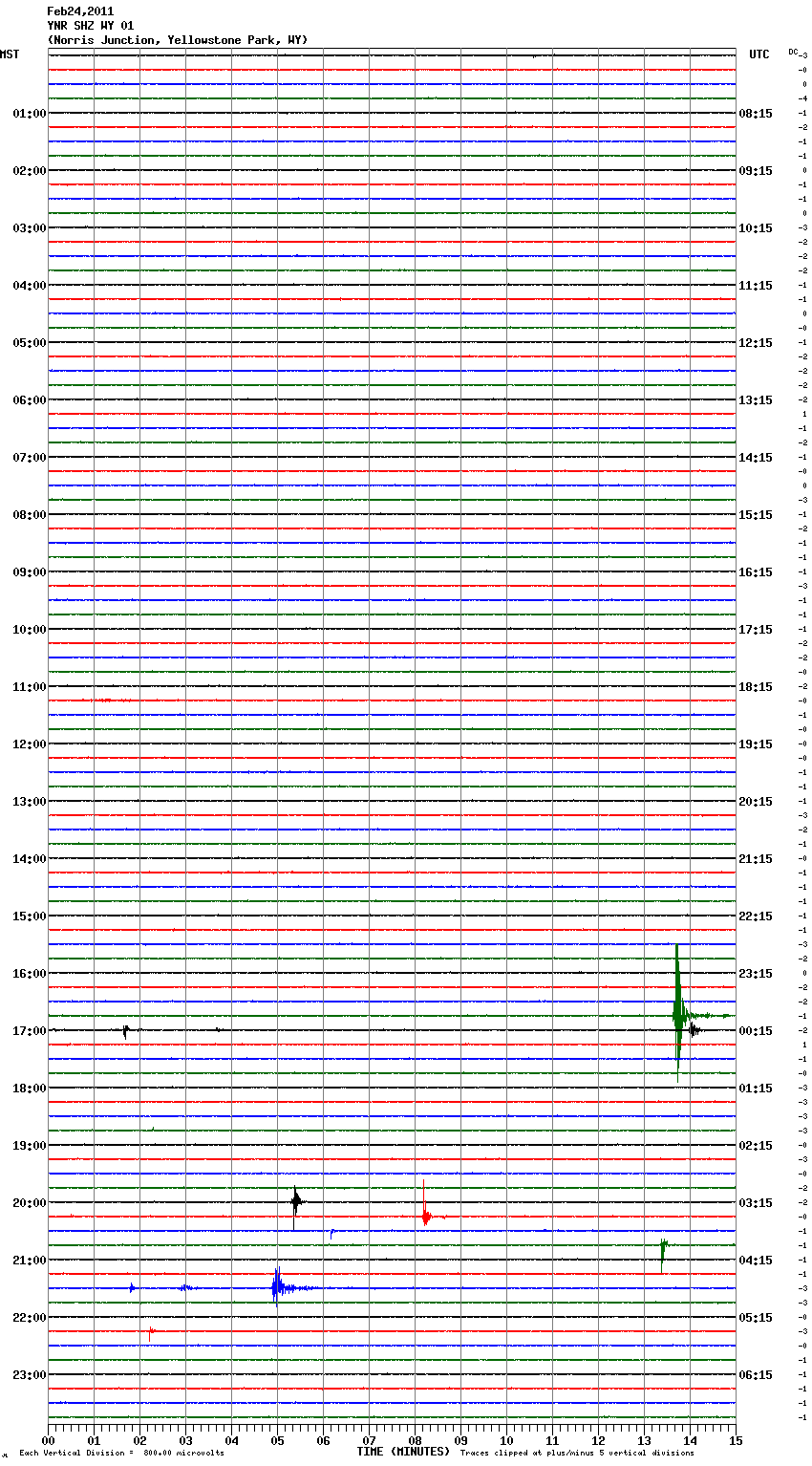Click the 06:15 UTC time label
The height and width of the screenshot is (1466, 812).
tap(756, 1375)
